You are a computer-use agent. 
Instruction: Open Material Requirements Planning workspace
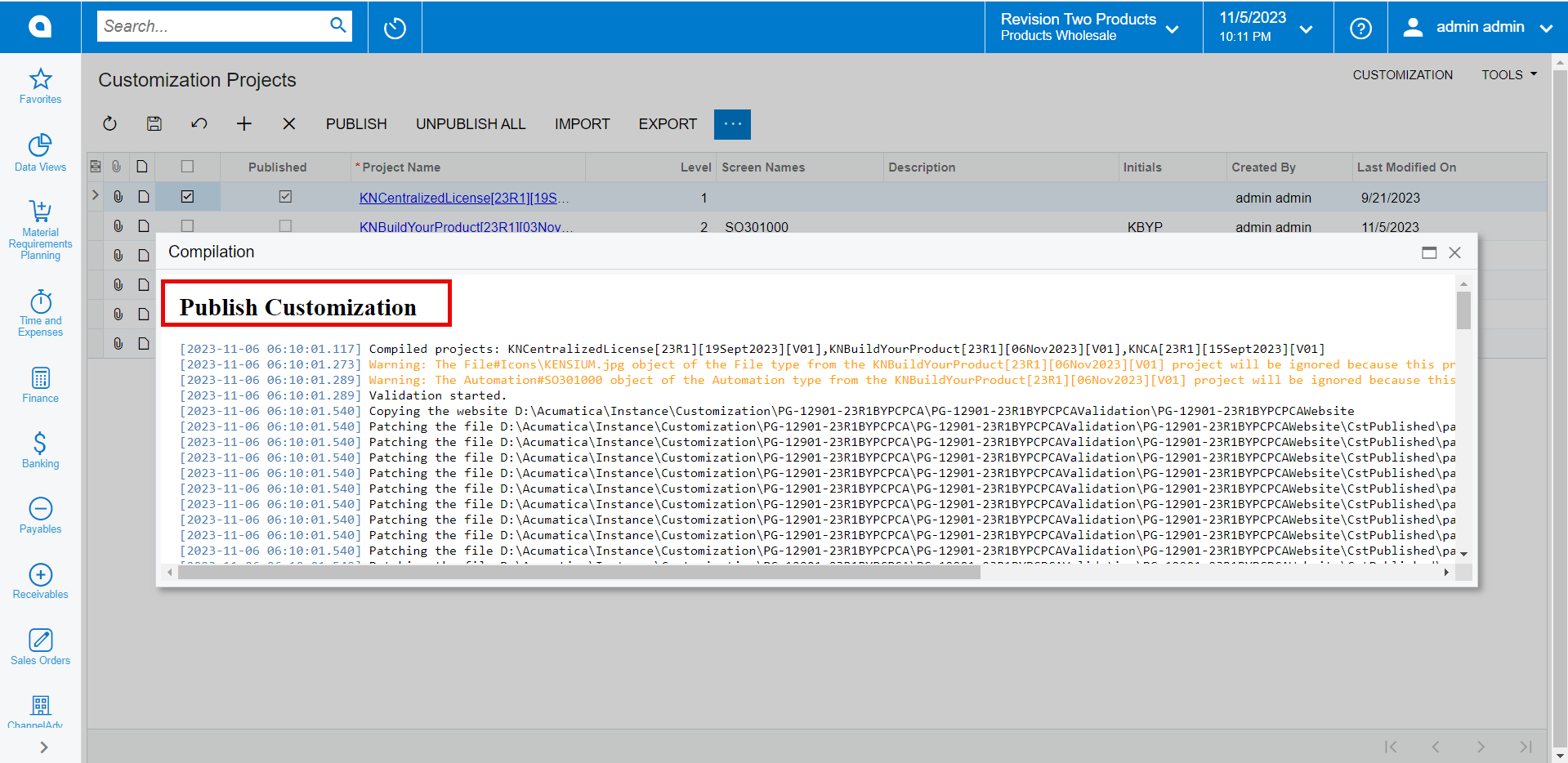40,230
